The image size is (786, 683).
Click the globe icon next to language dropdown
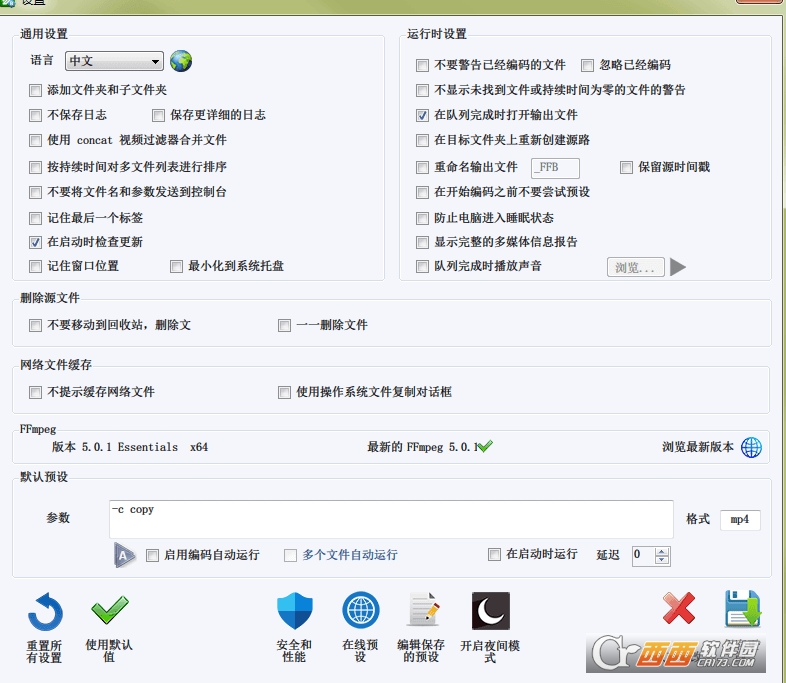[x=180, y=61]
